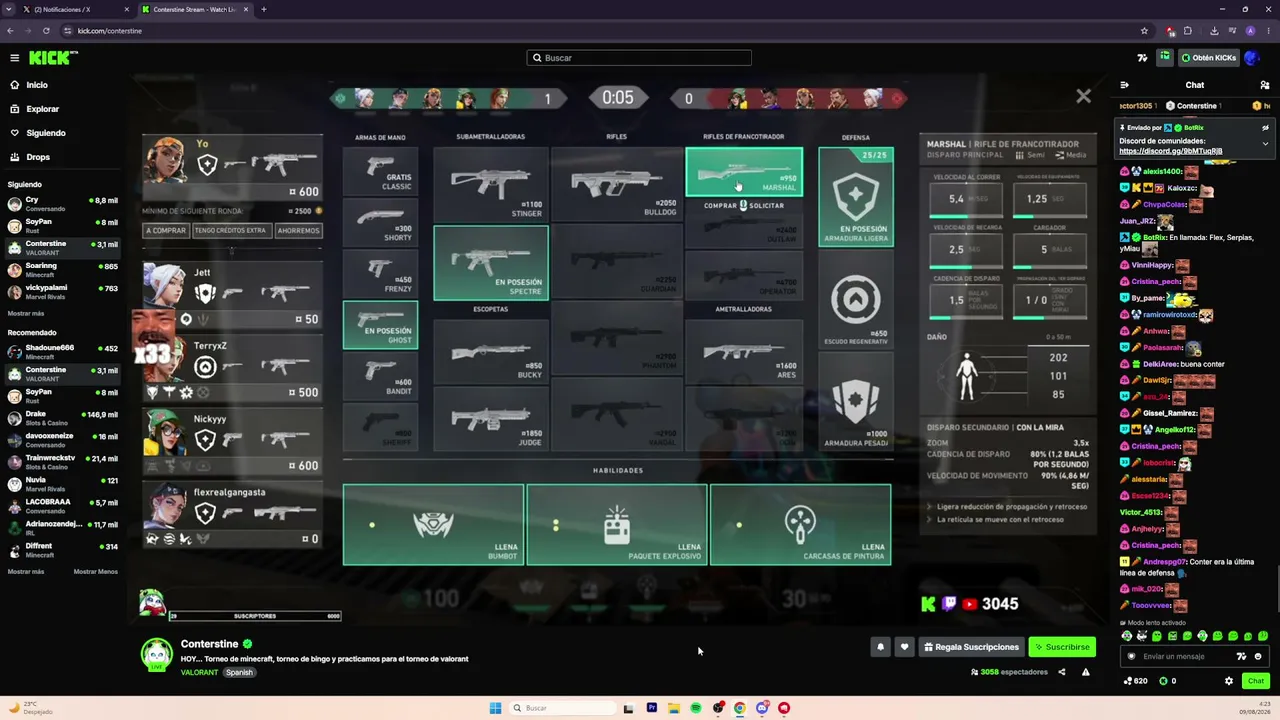This screenshot has height=720, width=1280.
Task: Bookmark the page with star icon
Action: coord(1144,31)
